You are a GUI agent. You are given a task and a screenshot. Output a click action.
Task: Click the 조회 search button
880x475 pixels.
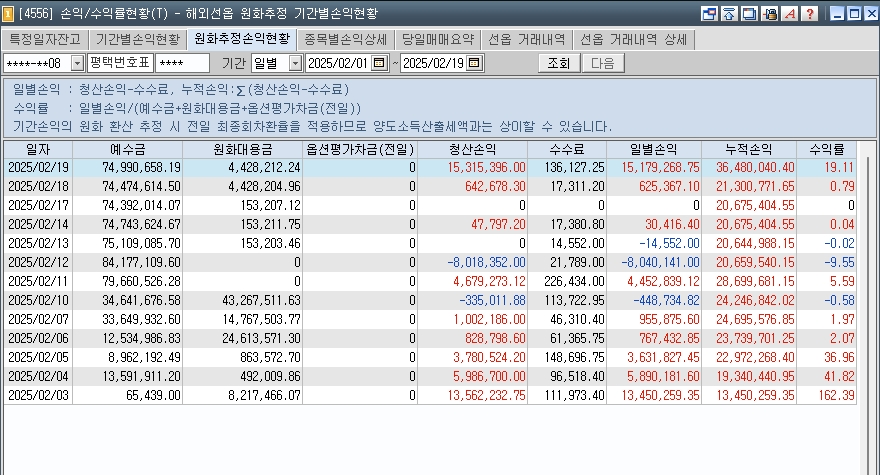coord(559,63)
